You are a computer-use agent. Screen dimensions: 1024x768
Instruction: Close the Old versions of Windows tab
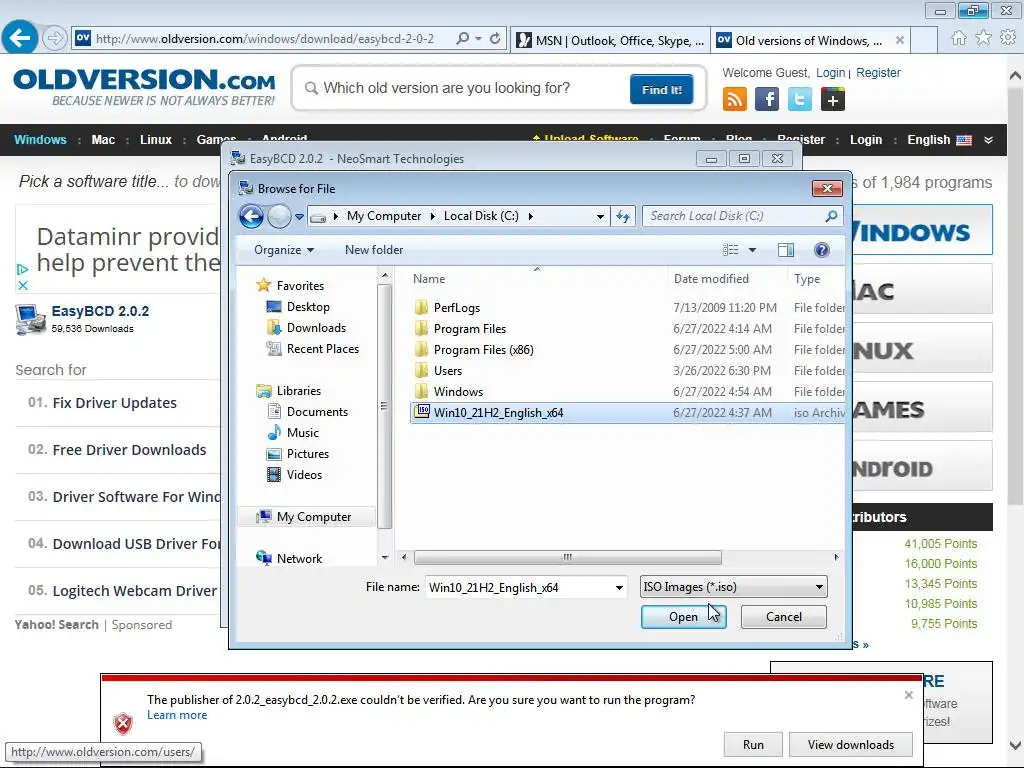900,40
